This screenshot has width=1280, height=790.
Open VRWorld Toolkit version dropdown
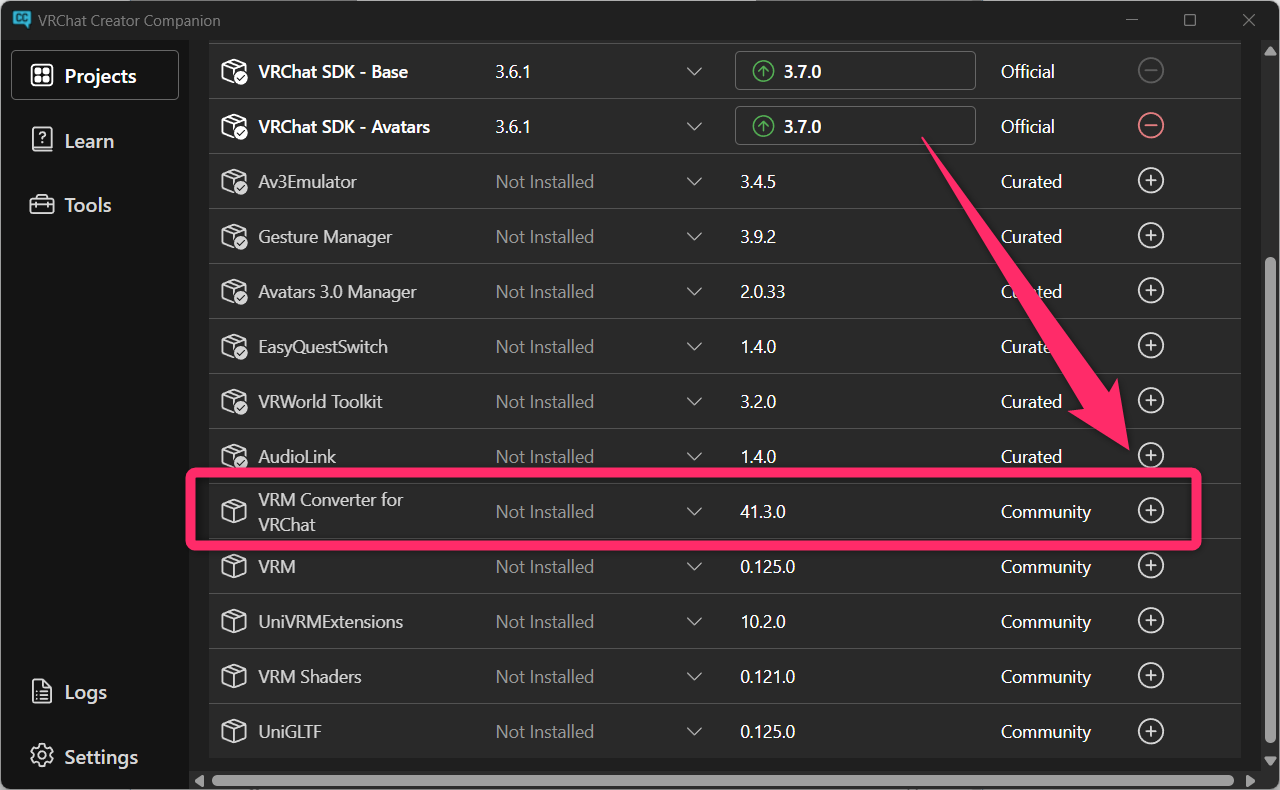point(694,402)
